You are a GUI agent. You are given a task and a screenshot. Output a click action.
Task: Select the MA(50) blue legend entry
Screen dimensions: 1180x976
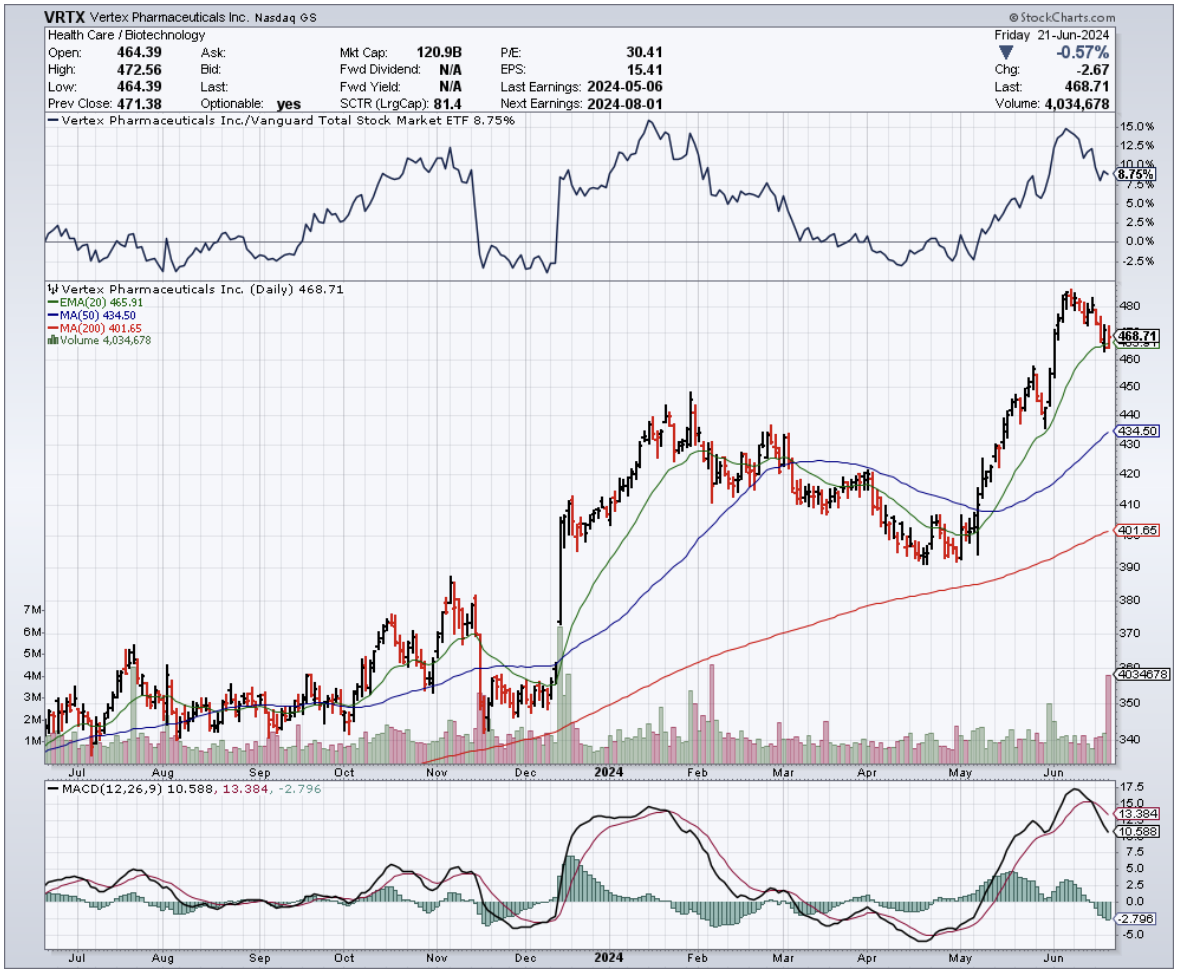pyautogui.click(x=87, y=315)
